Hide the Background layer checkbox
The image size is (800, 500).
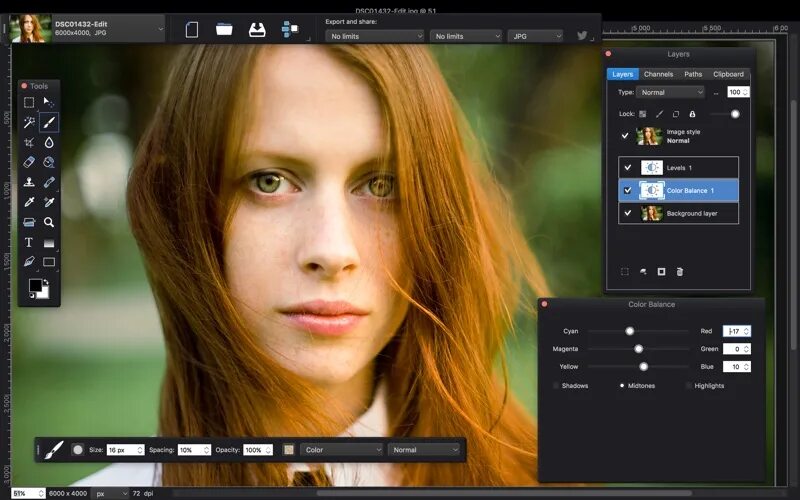pyautogui.click(x=628, y=213)
